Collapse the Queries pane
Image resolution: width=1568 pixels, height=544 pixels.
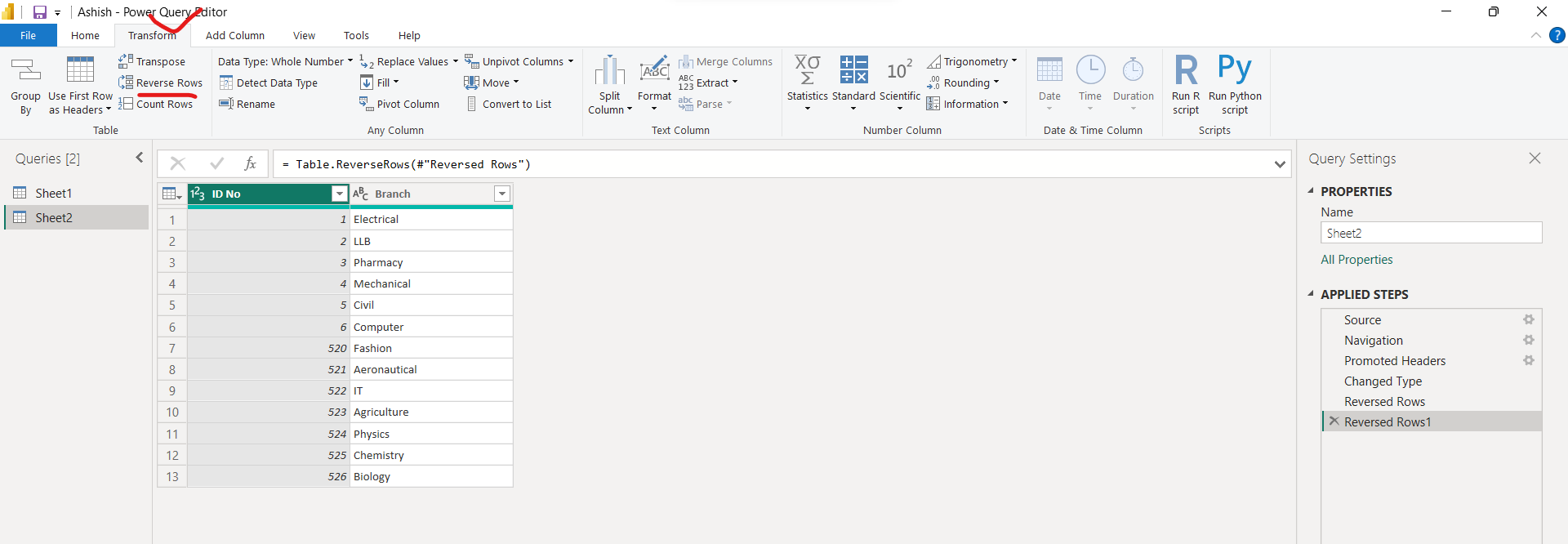[x=139, y=158]
